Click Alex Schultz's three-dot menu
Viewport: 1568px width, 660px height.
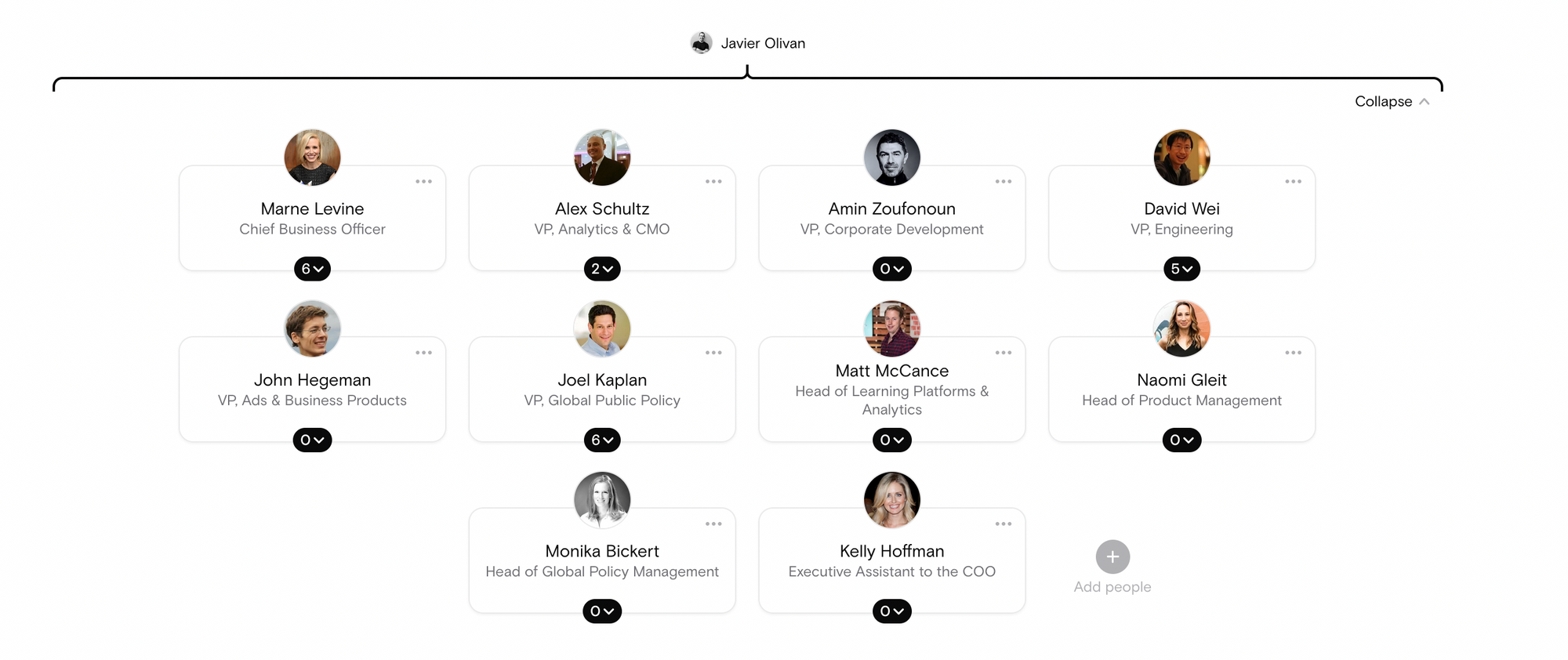[x=713, y=181]
